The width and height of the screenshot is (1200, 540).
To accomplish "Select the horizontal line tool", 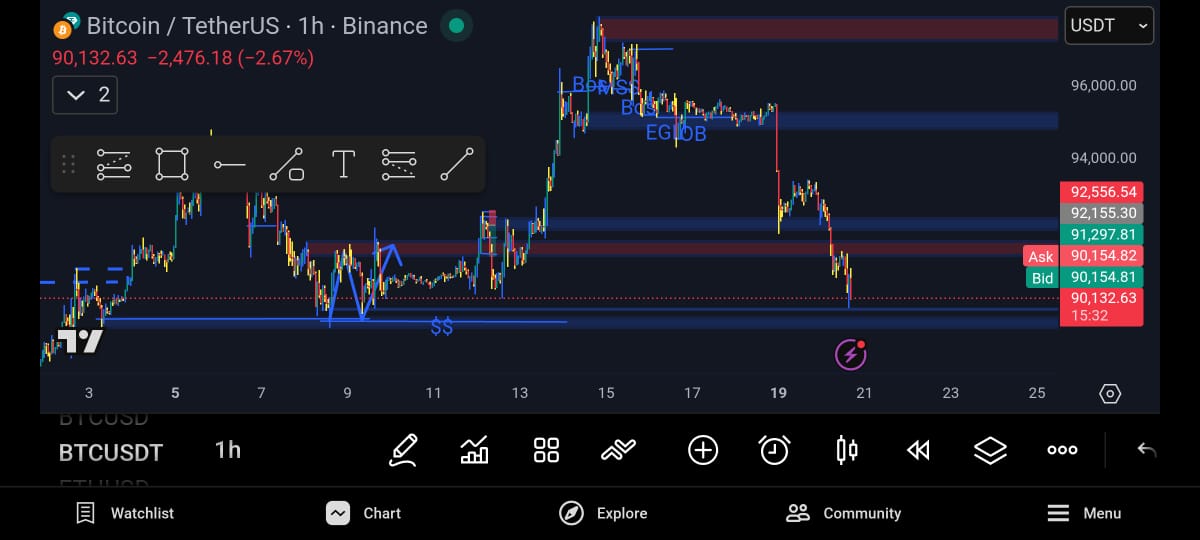I will (x=229, y=164).
